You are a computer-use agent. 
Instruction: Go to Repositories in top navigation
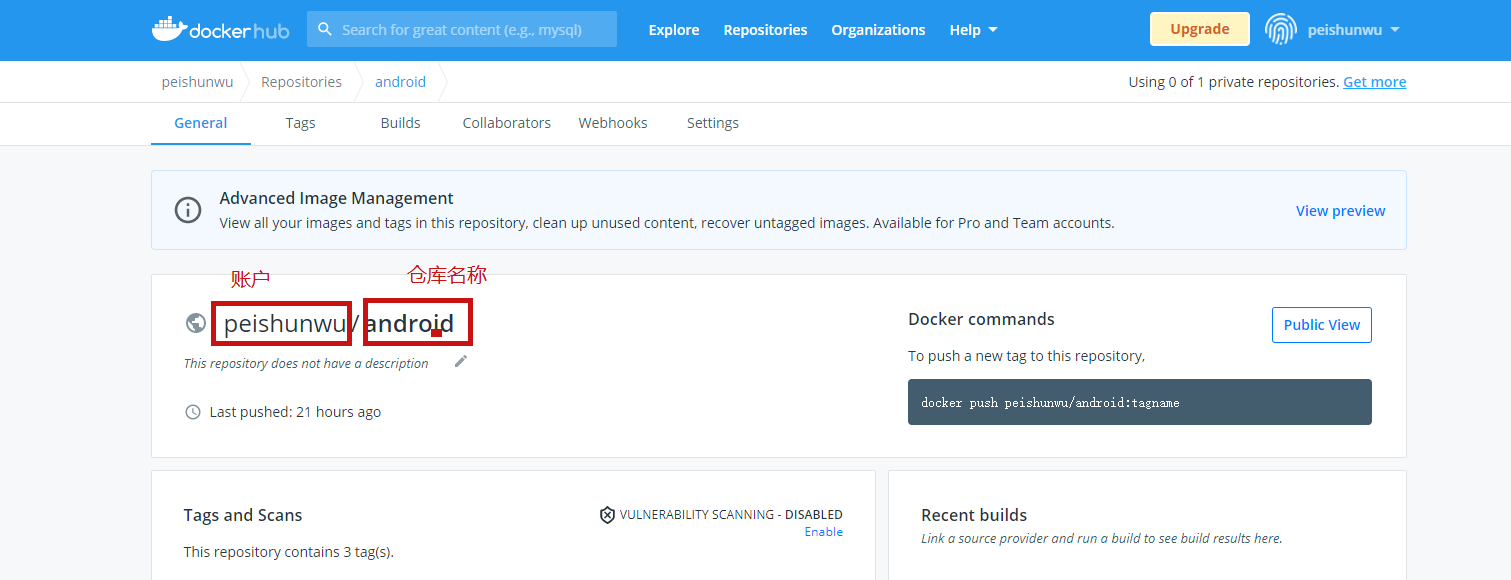coord(765,30)
